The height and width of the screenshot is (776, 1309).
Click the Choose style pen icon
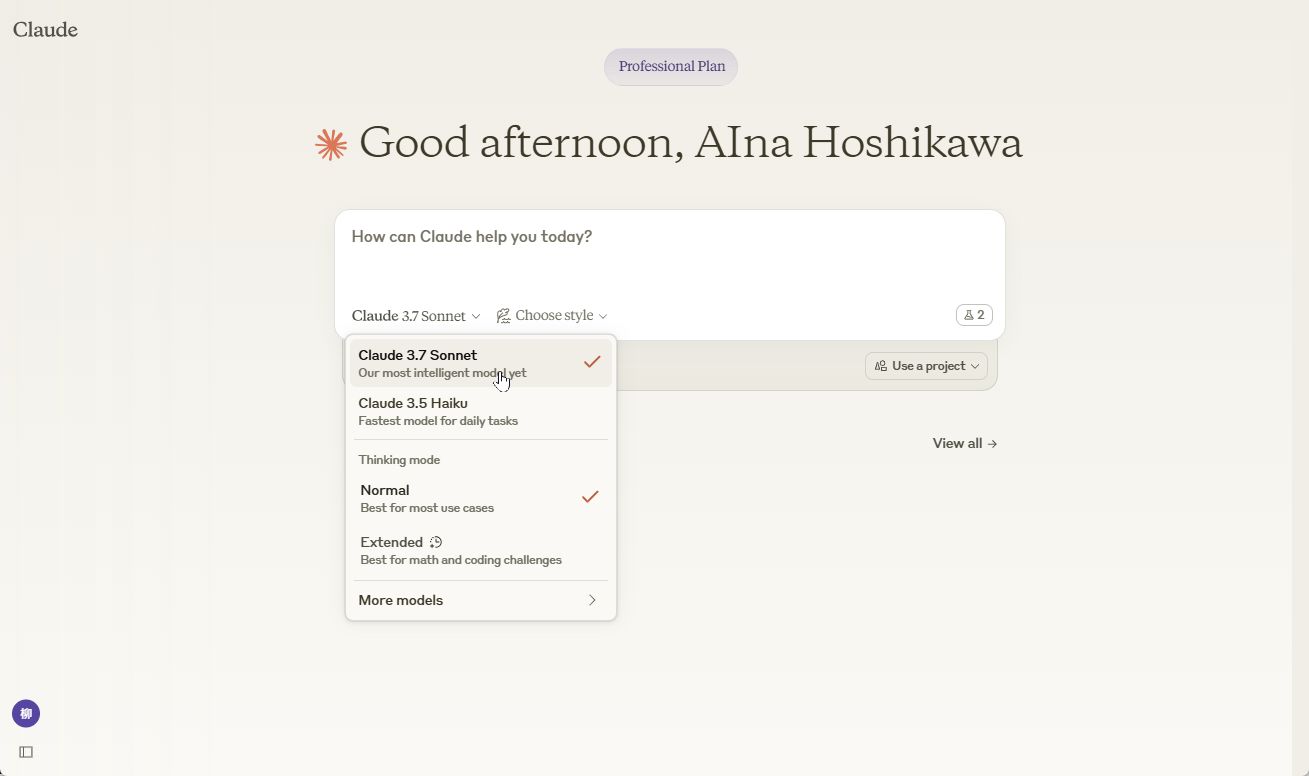pos(503,316)
